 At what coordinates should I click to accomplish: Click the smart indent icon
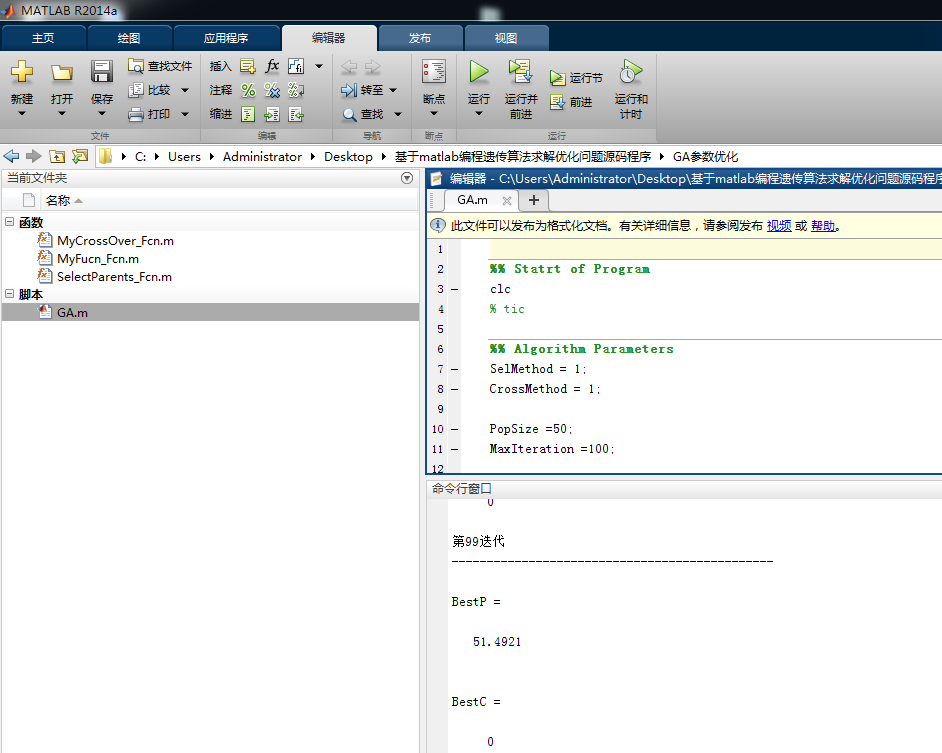click(x=248, y=114)
